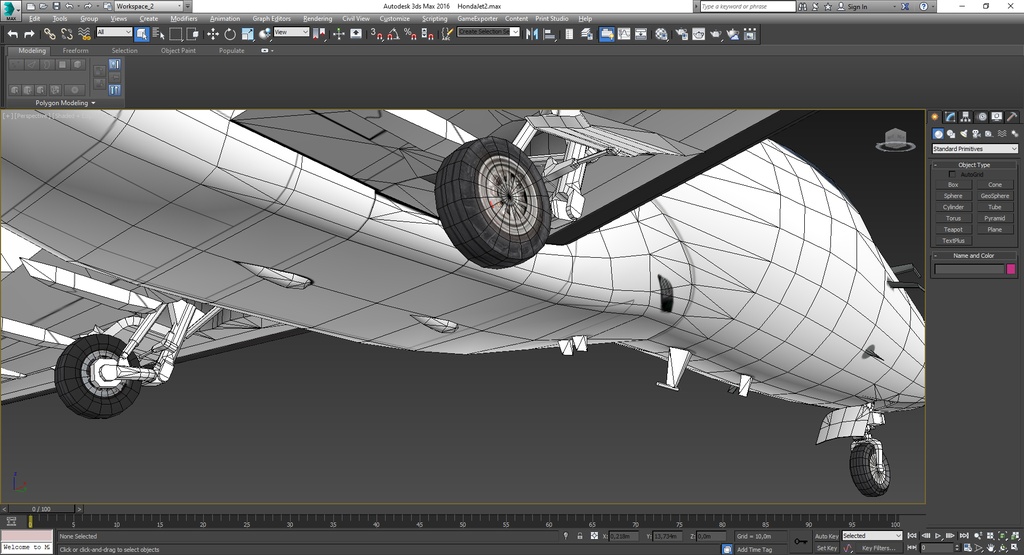This screenshot has height=555, width=1024.
Task: Collapse the Name and Color rollout
Action: [x=974, y=256]
